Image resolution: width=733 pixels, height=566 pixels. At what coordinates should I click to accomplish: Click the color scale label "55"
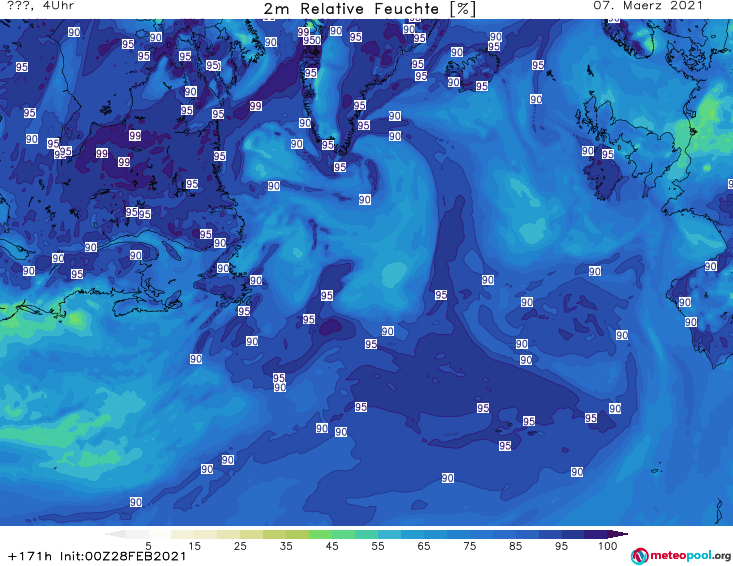click(378, 546)
